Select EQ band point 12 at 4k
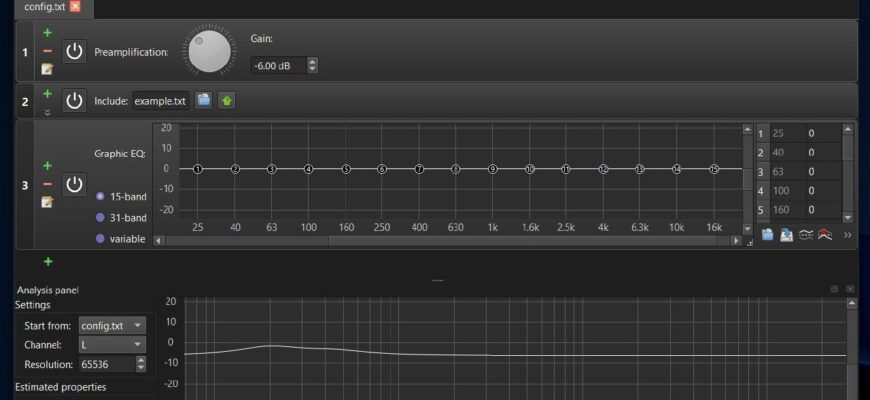Image resolution: width=870 pixels, height=400 pixels. coord(604,169)
